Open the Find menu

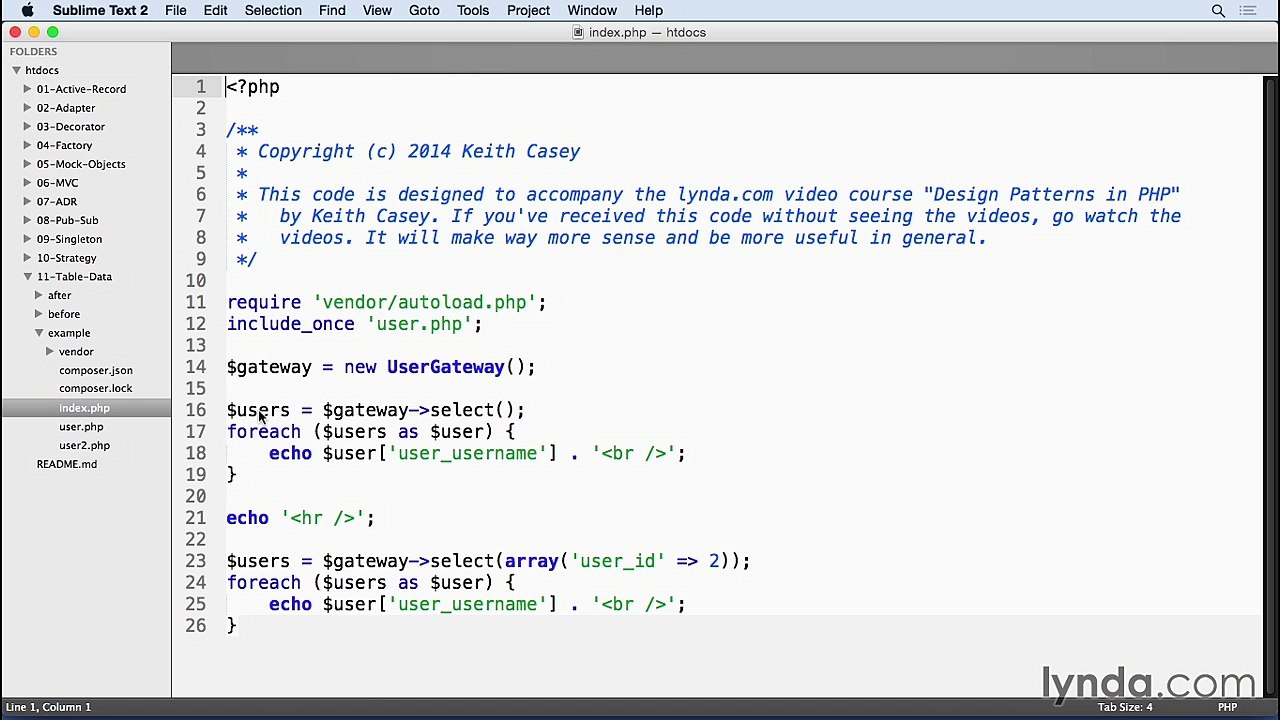coord(332,10)
